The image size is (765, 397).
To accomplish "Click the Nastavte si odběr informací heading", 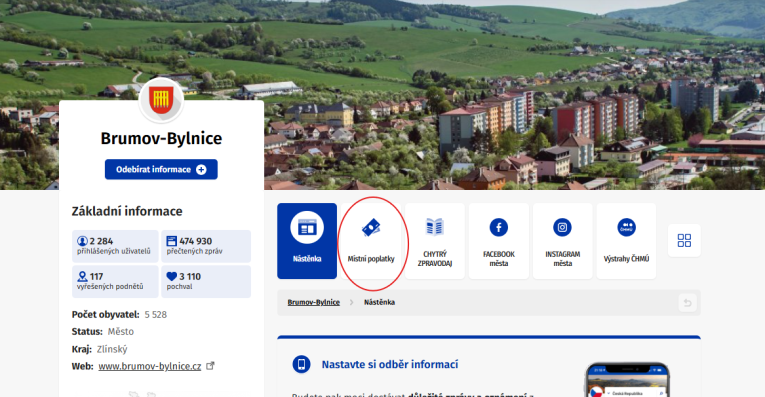I will click(390, 364).
